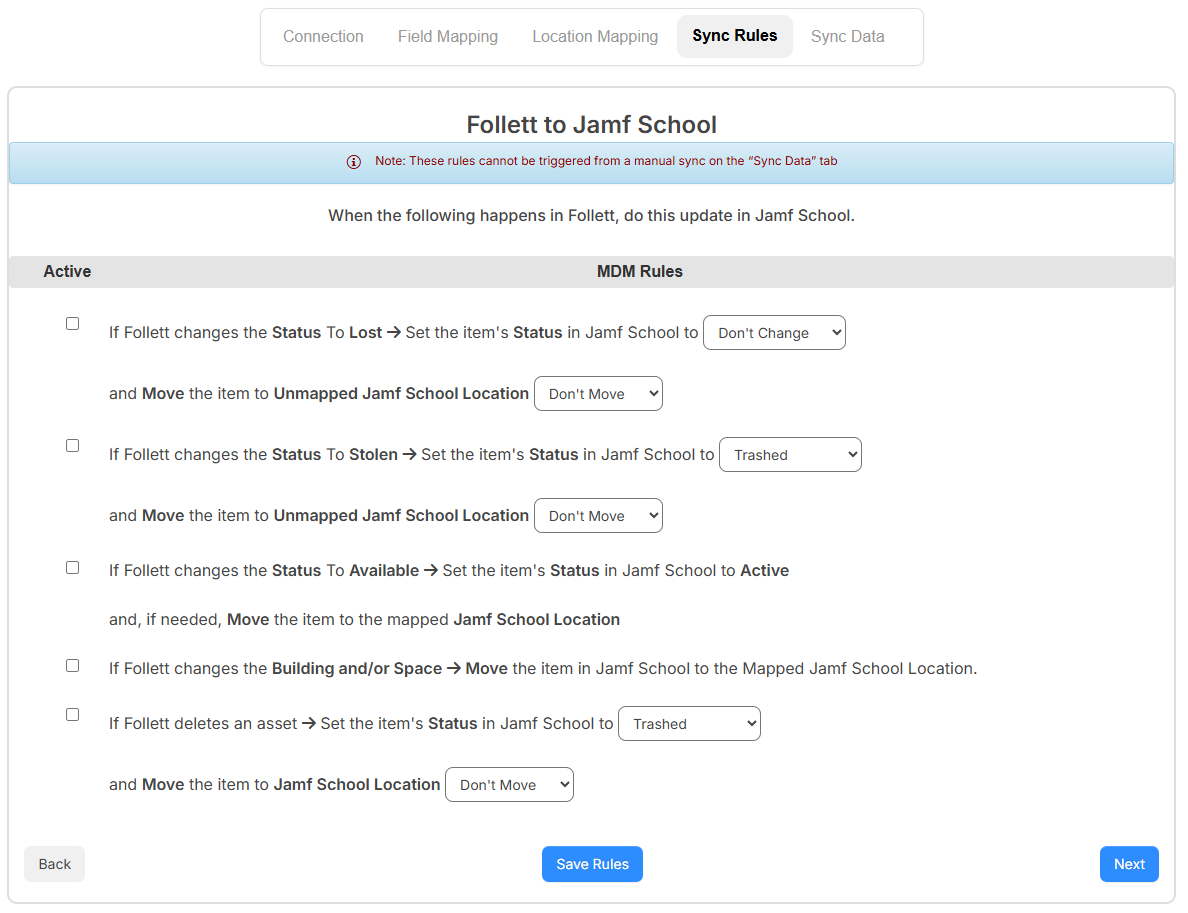The width and height of the screenshot is (1188, 913).
Task: Open the Field Mapping tab
Action: coord(447,36)
